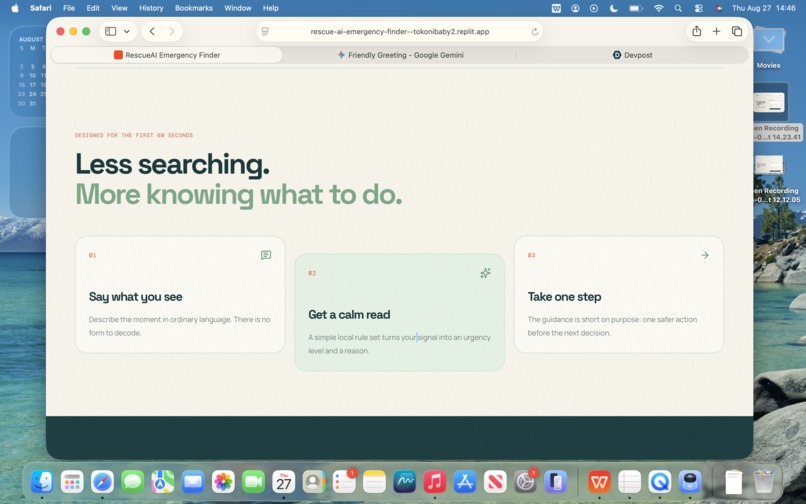Open the tab group dropdown chevron beside sidebar button
Screen dimensions: 806x504
coord(126,31)
